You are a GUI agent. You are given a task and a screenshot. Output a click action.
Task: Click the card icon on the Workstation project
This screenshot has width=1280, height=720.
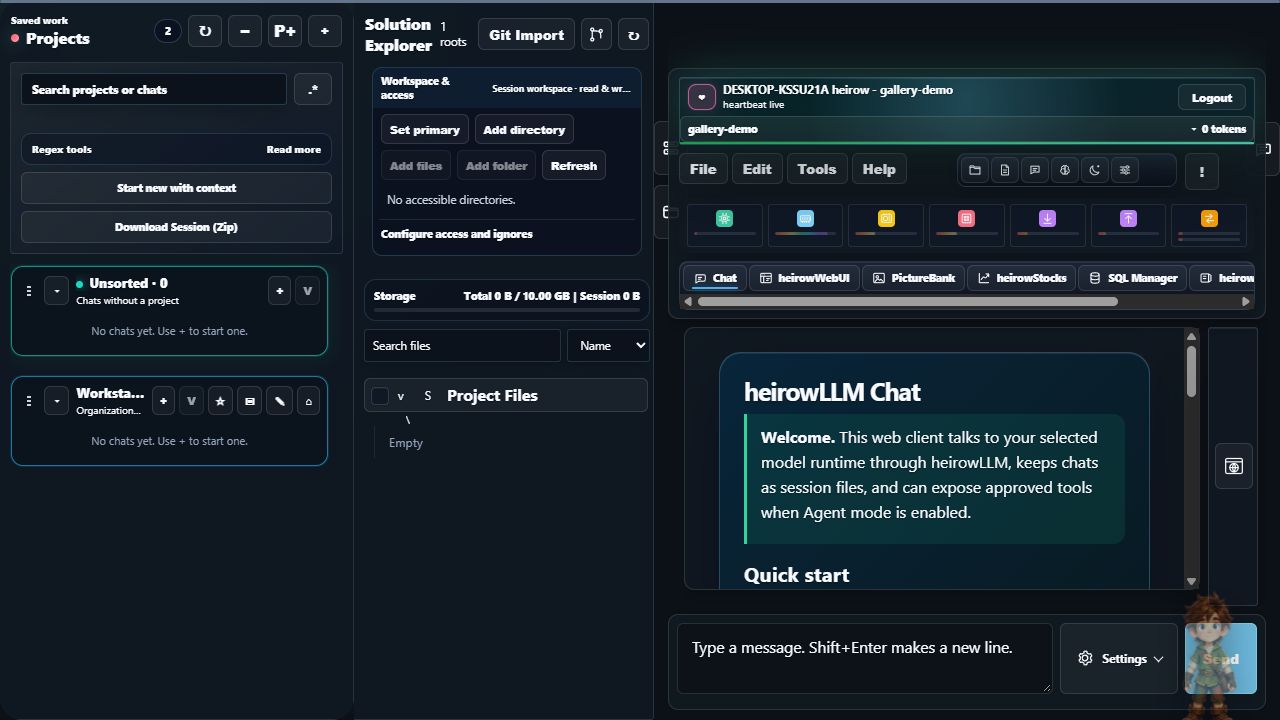(250, 401)
